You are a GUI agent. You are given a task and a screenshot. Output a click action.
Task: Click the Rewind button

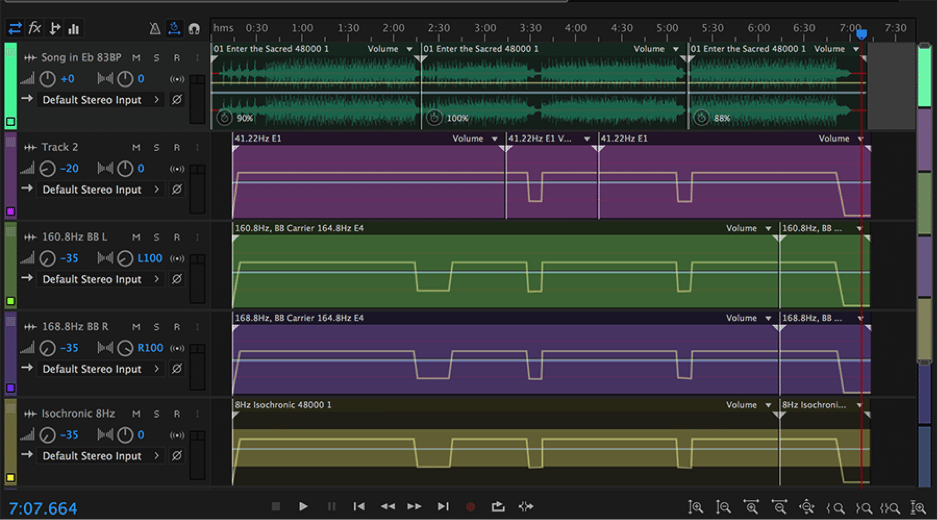tap(388, 506)
